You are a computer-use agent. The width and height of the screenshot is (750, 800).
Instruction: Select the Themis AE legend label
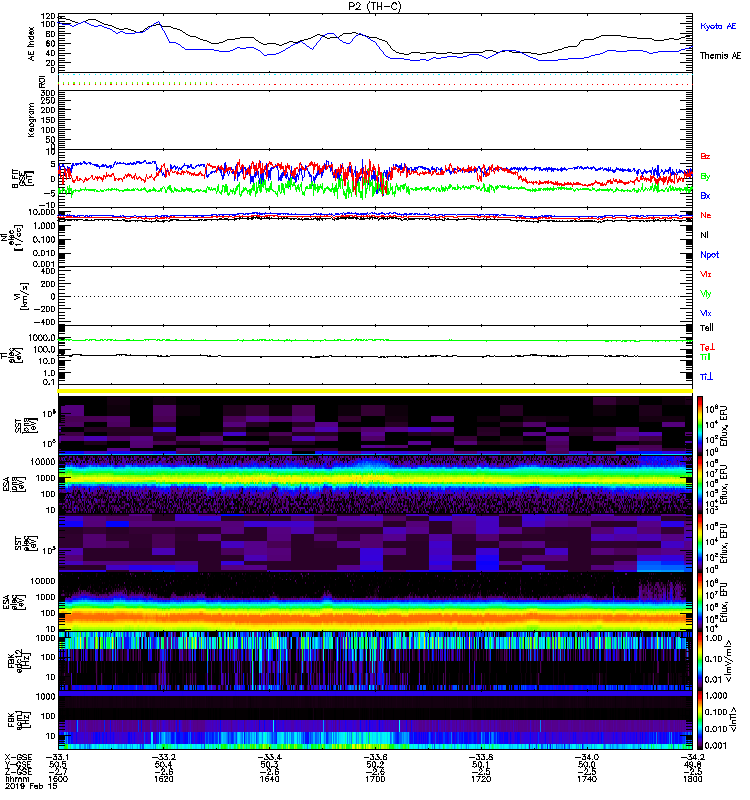click(720, 56)
